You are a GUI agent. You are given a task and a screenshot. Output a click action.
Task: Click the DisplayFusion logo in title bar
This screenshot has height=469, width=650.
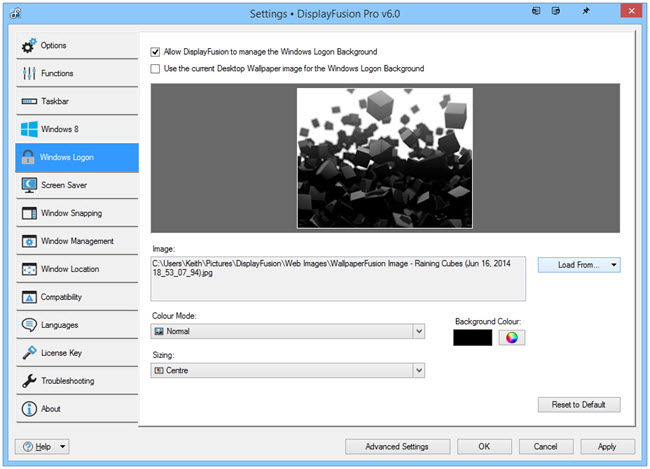click(15, 13)
